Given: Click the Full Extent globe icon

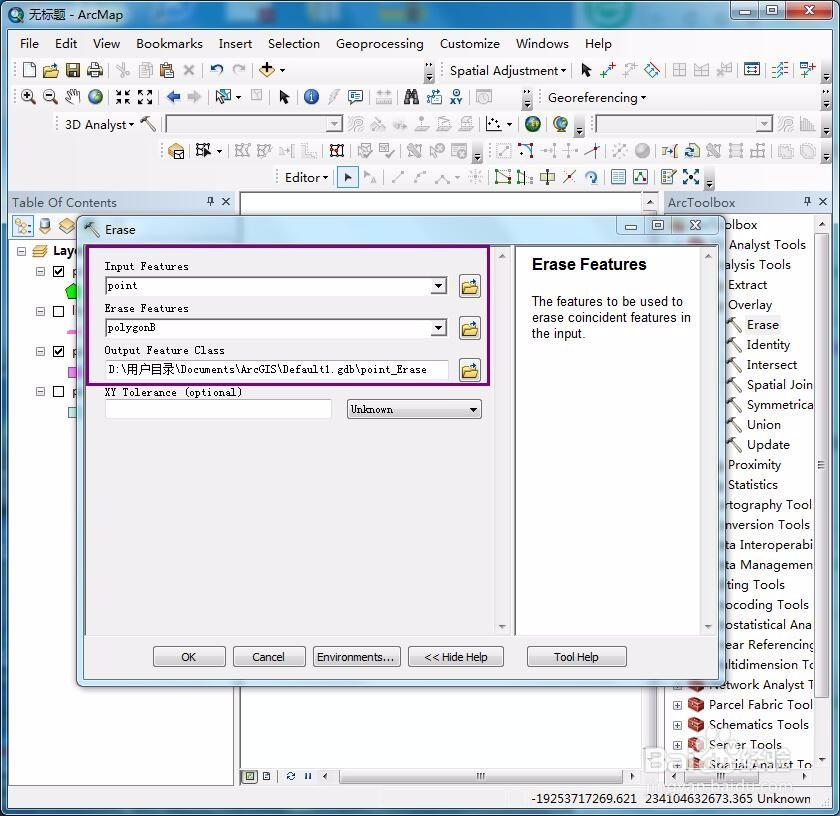Looking at the screenshot, I should point(95,97).
